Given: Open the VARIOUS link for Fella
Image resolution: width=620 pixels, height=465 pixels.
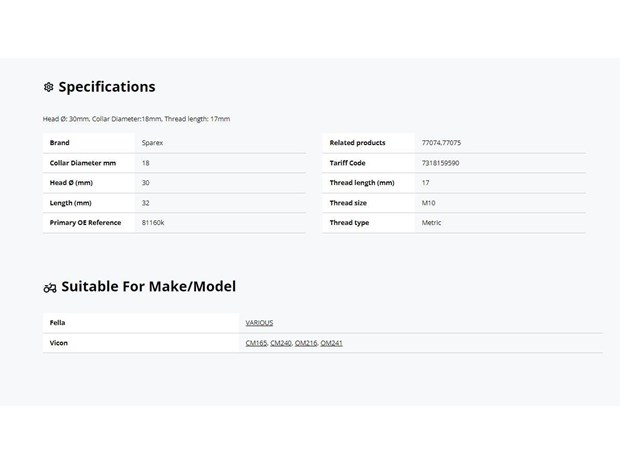Looking at the screenshot, I should coord(259,323).
